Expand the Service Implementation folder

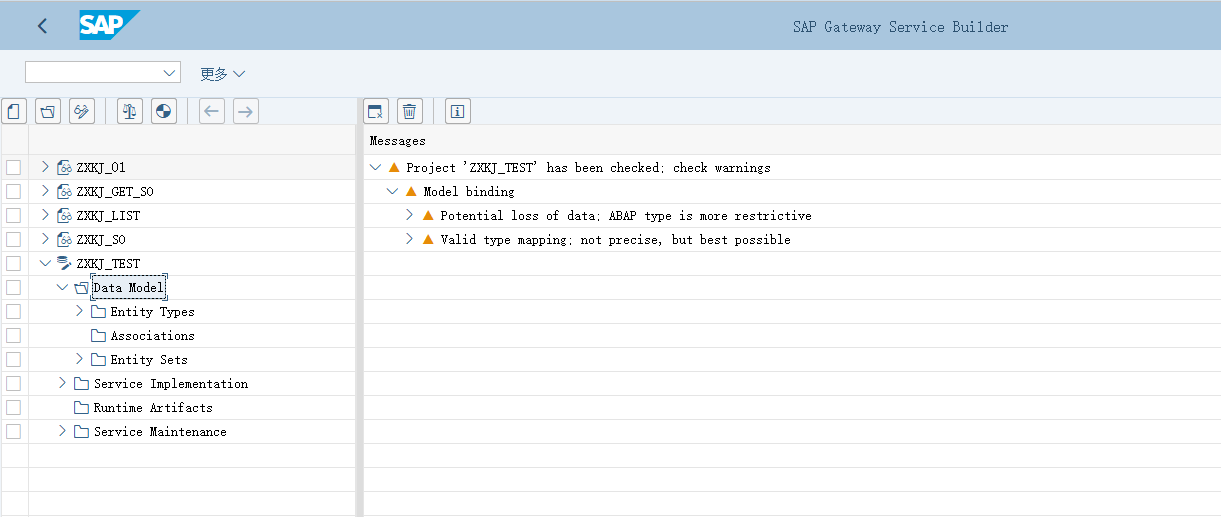coord(63,383)
